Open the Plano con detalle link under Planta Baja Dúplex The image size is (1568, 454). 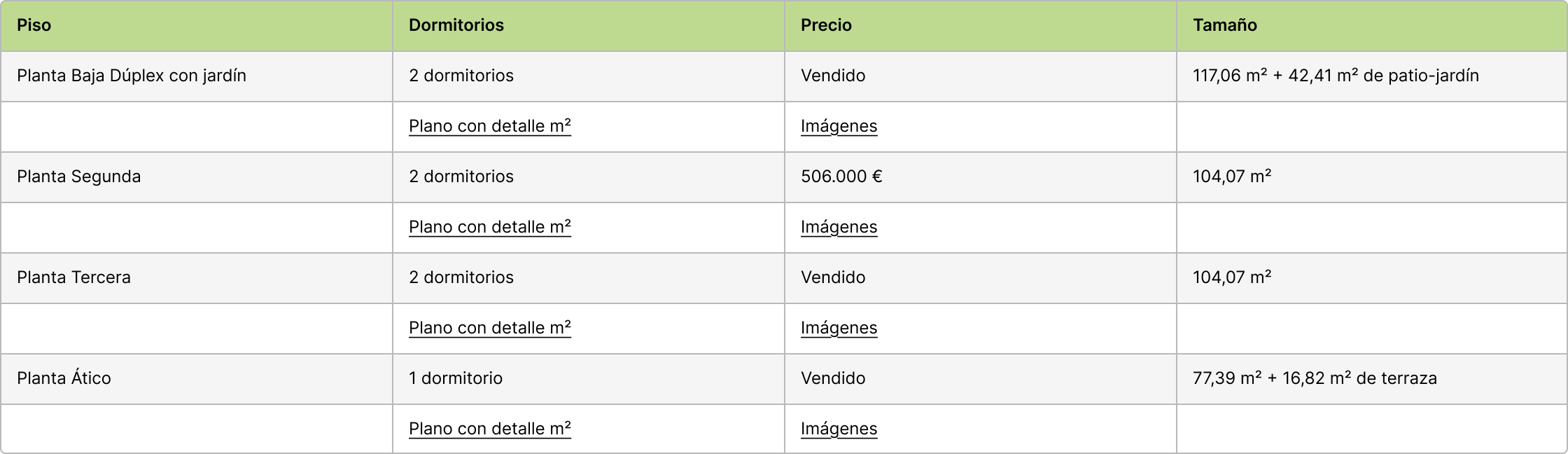[x=489, y=126]
